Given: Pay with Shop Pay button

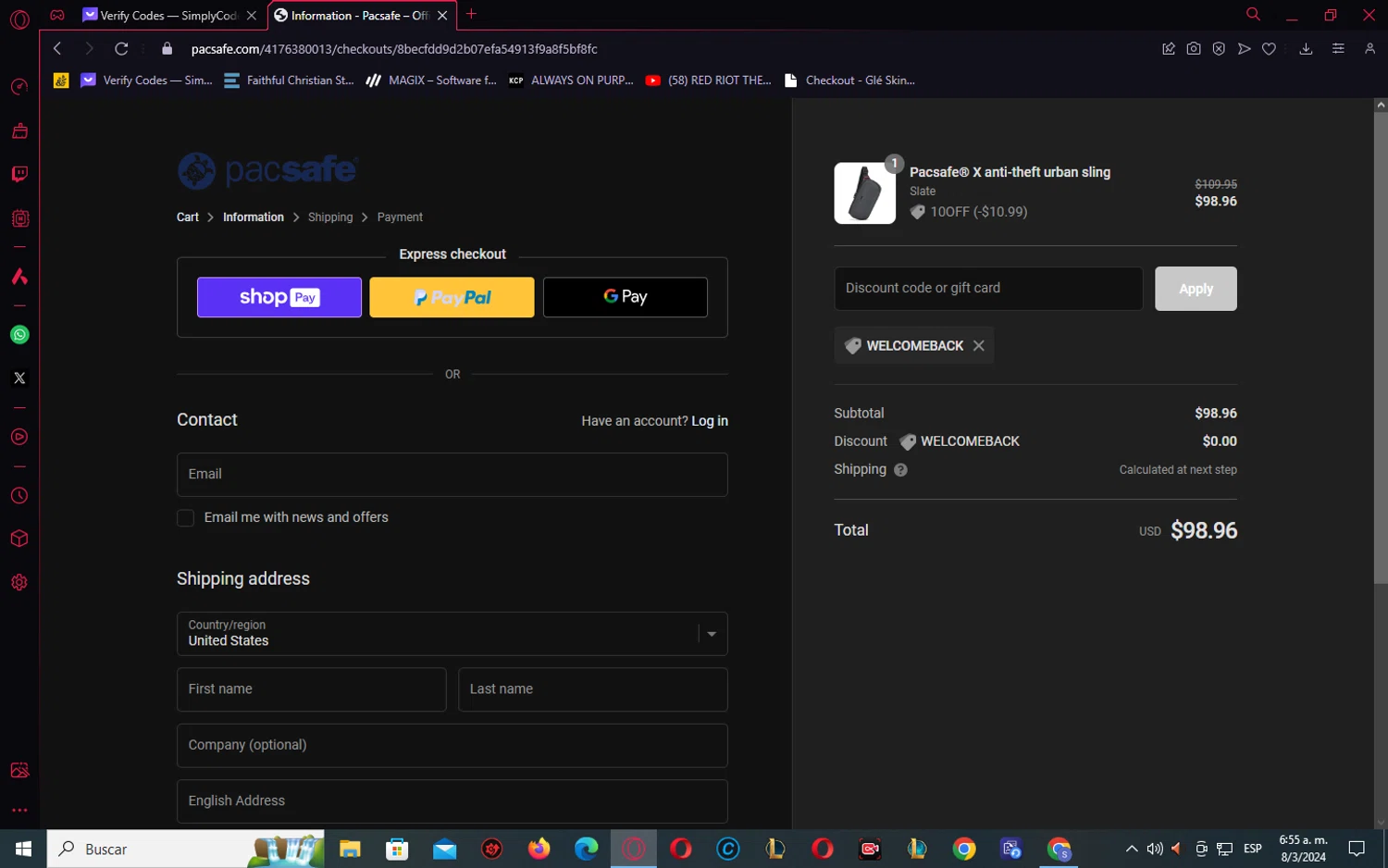Looking at the screenshot, I should tap(279, 297).
